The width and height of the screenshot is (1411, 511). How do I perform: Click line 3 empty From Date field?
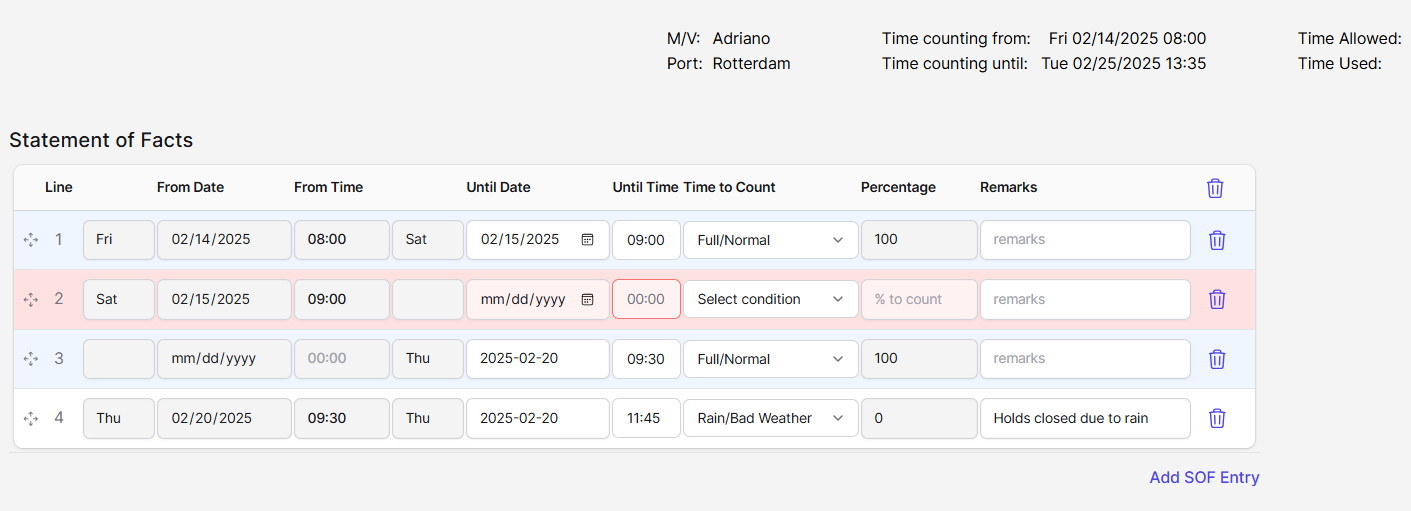pos(224,359)
